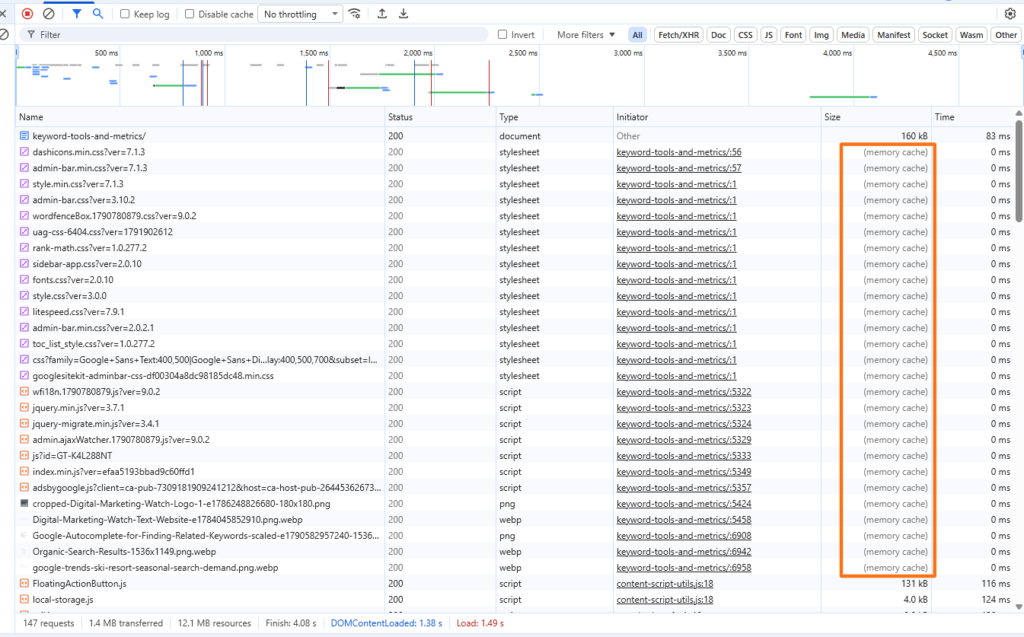Select request admin-bar.min.css?ver=7.1.3
Screen dimensions: 1024x637
tap(89, 168)
